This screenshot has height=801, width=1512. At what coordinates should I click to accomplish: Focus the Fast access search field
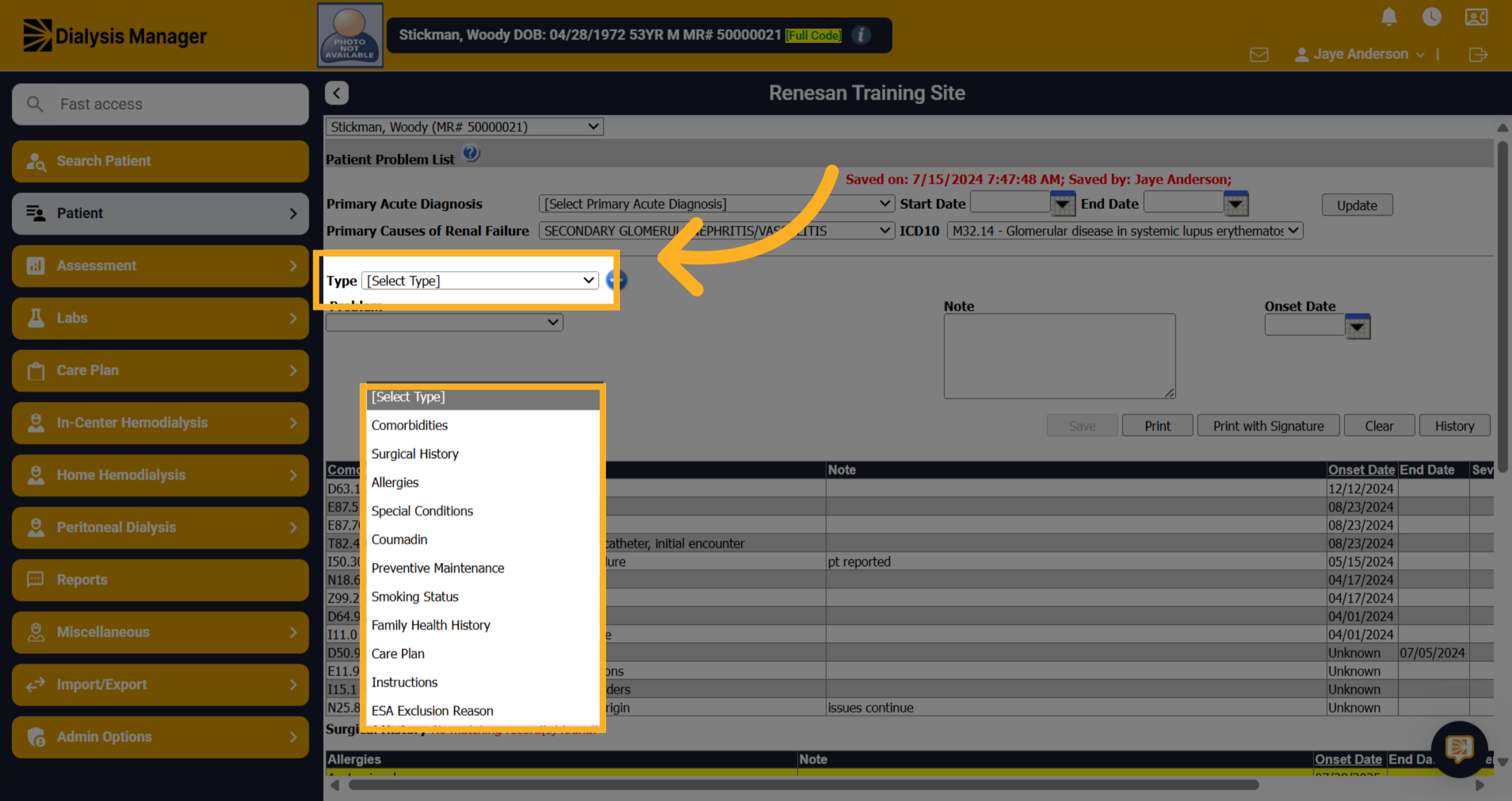[160, 104]
